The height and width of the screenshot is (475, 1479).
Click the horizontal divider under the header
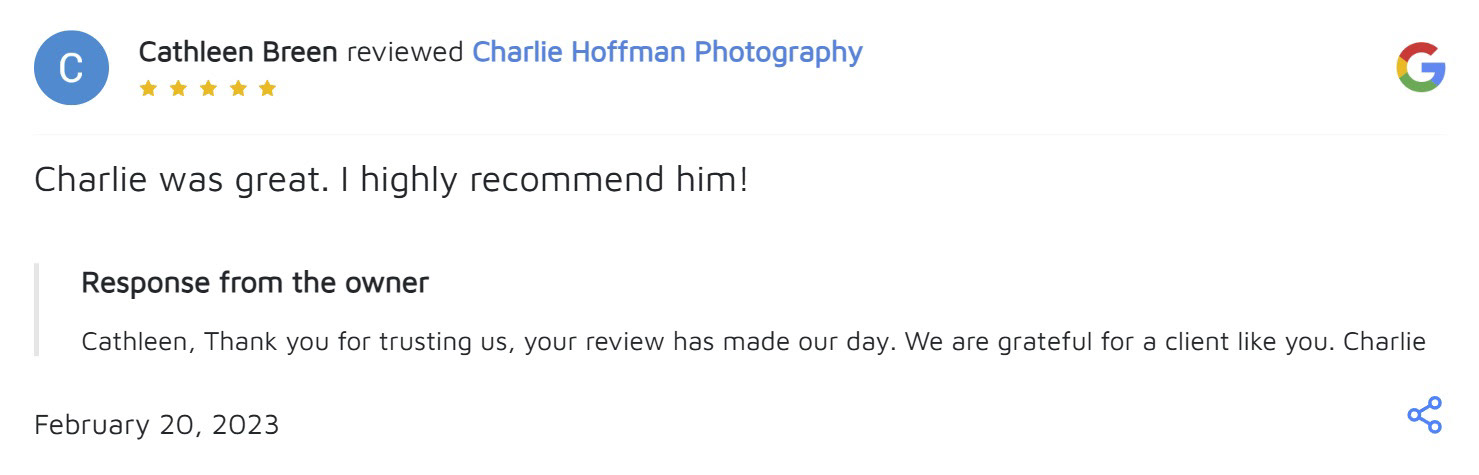[740, 134]
